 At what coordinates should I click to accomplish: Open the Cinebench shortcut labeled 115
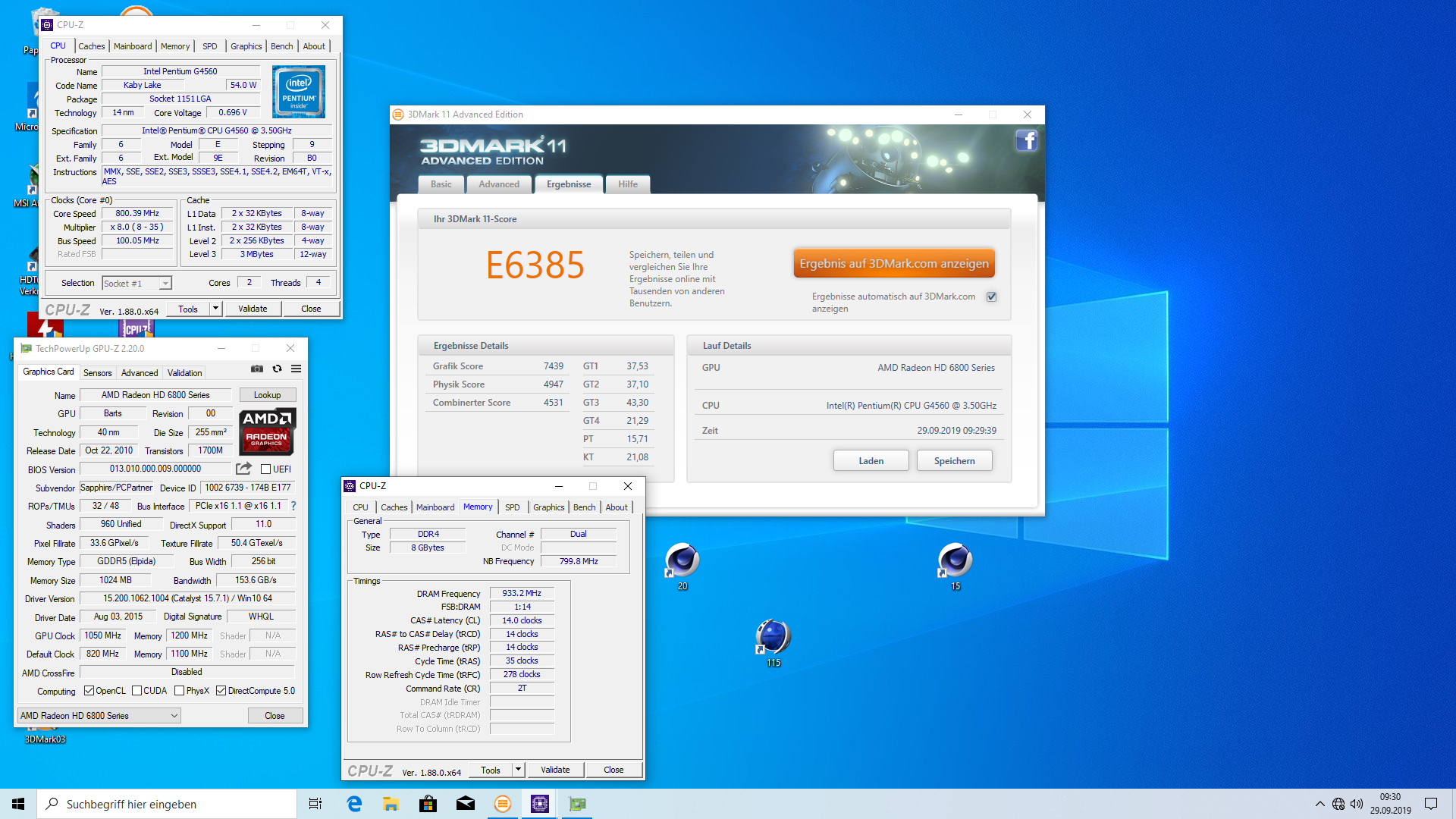[773, 643]
